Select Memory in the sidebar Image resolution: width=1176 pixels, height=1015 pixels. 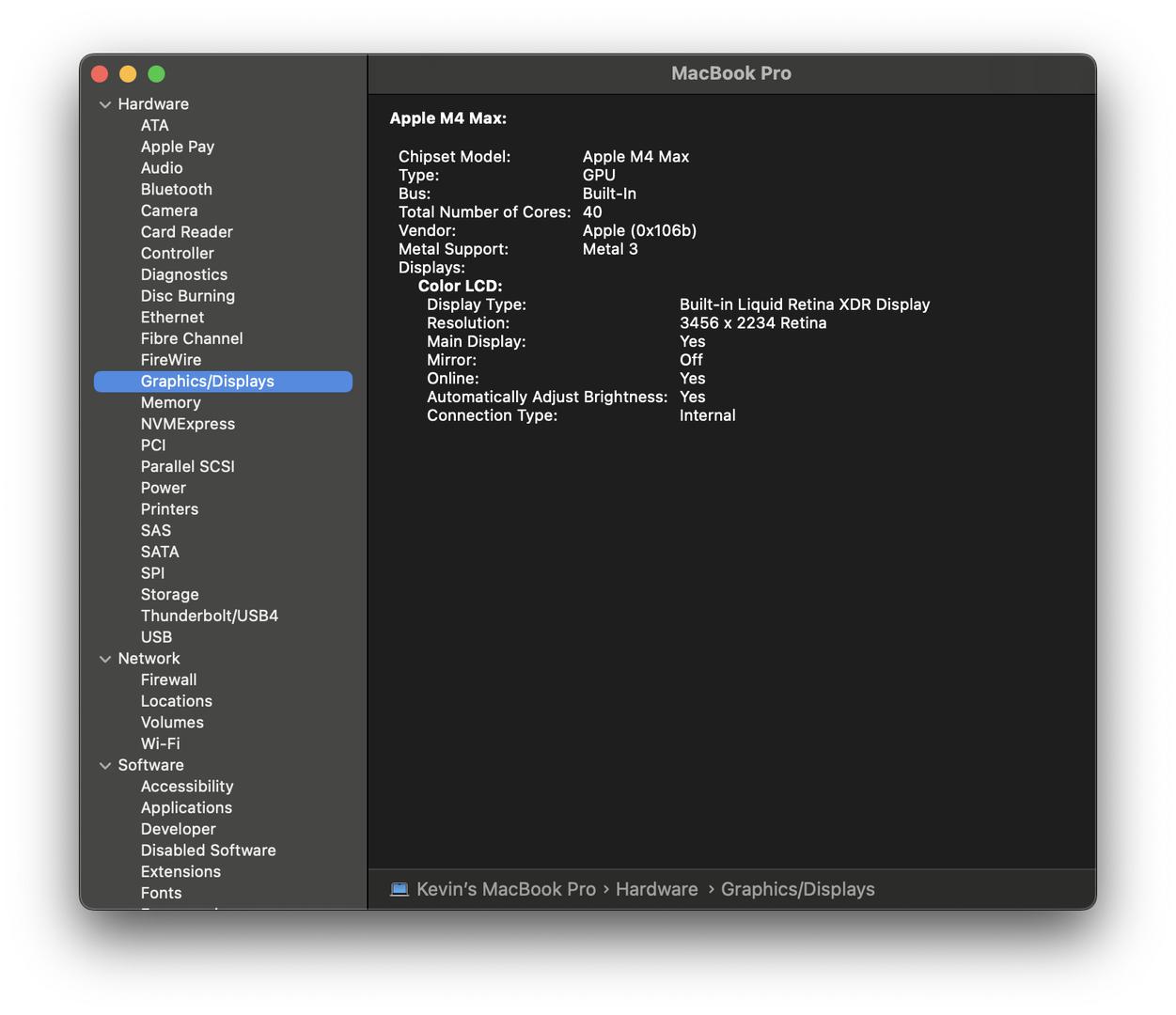pyautogui.click(x=170, y=402)
